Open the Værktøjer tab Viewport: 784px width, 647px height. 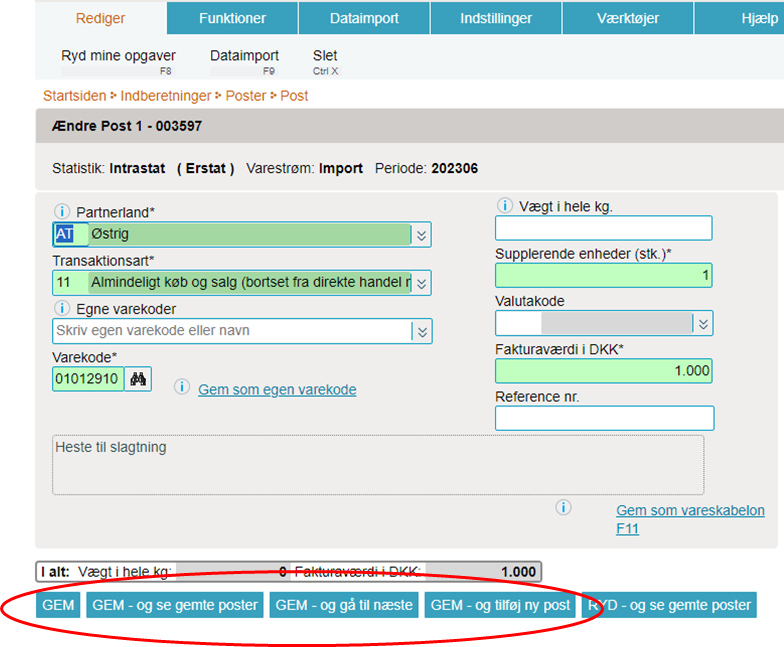(628, 18)
